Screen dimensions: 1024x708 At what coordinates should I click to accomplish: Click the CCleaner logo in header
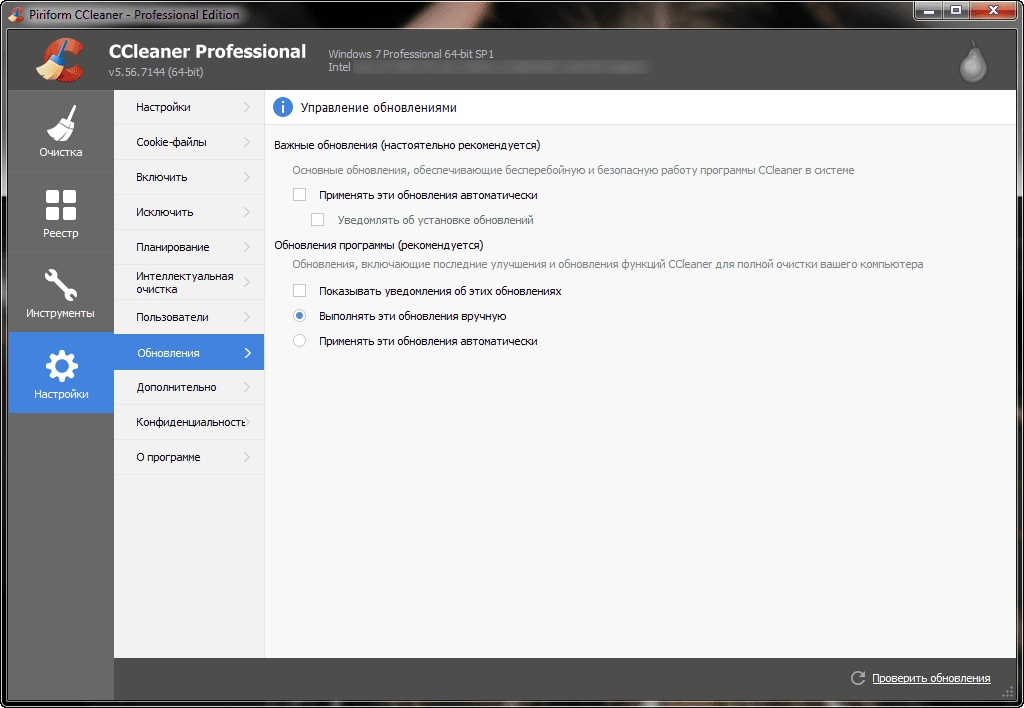(x=60, y=60)
